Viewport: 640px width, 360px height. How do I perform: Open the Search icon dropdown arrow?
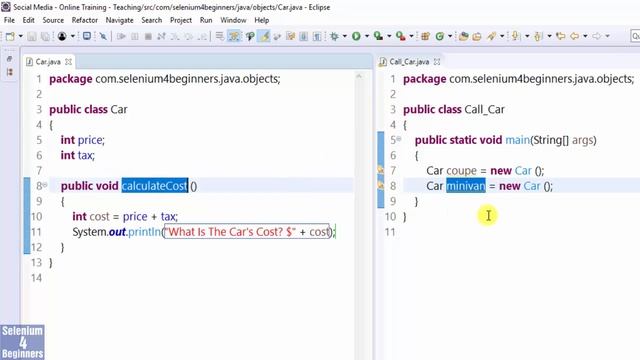(x=502, y=36)
